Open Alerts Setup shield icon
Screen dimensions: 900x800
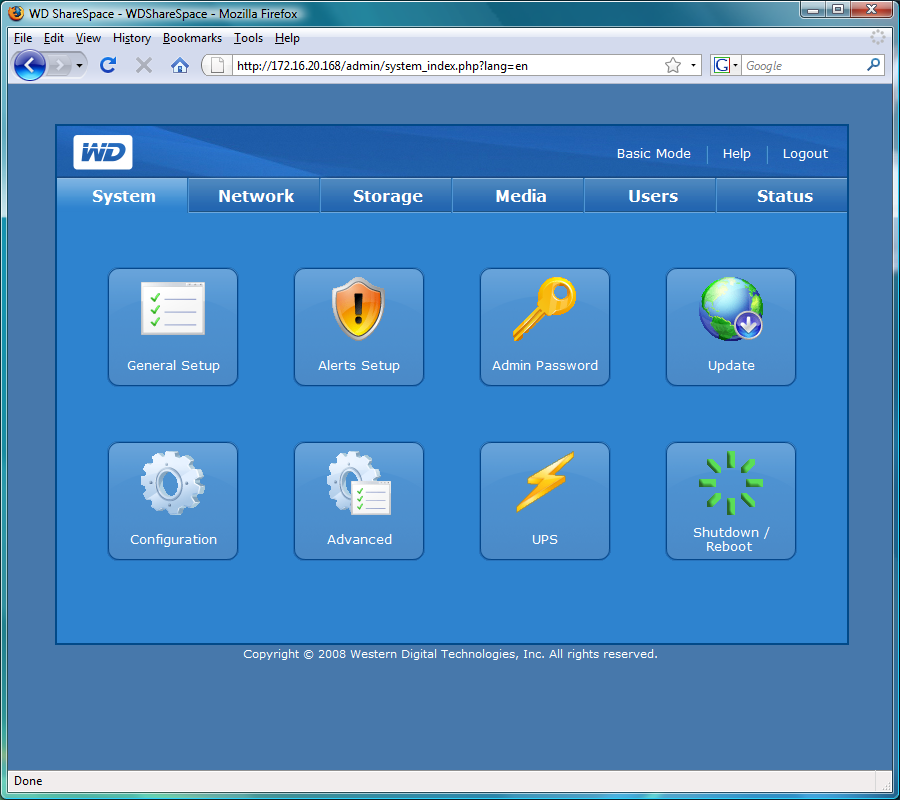coord(358,309)
